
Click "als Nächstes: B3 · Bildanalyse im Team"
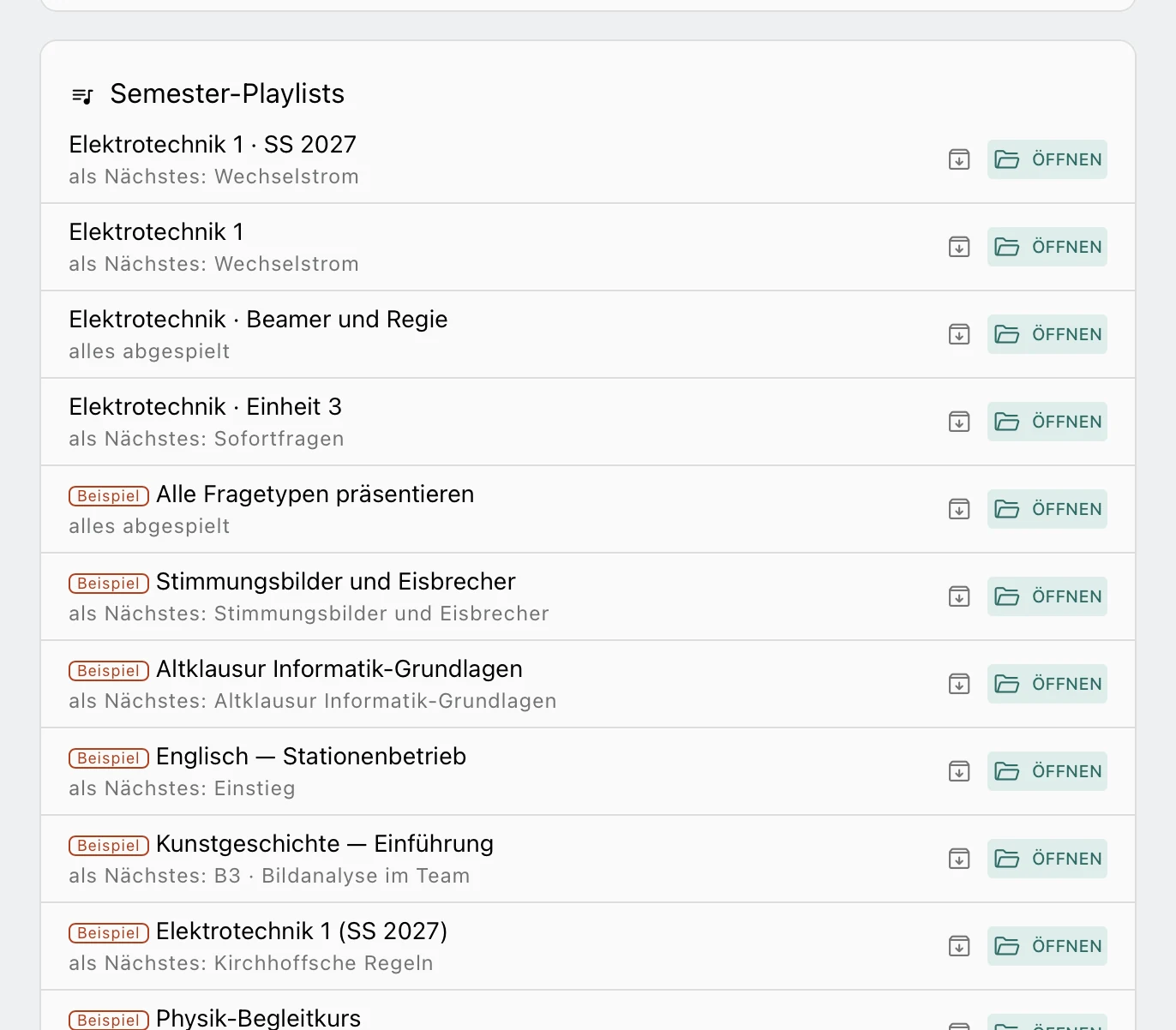pos(270,876)
